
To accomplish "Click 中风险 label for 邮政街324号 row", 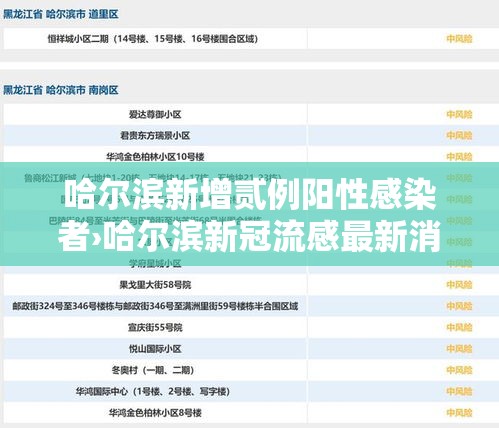I will click(x=459, y=306).
